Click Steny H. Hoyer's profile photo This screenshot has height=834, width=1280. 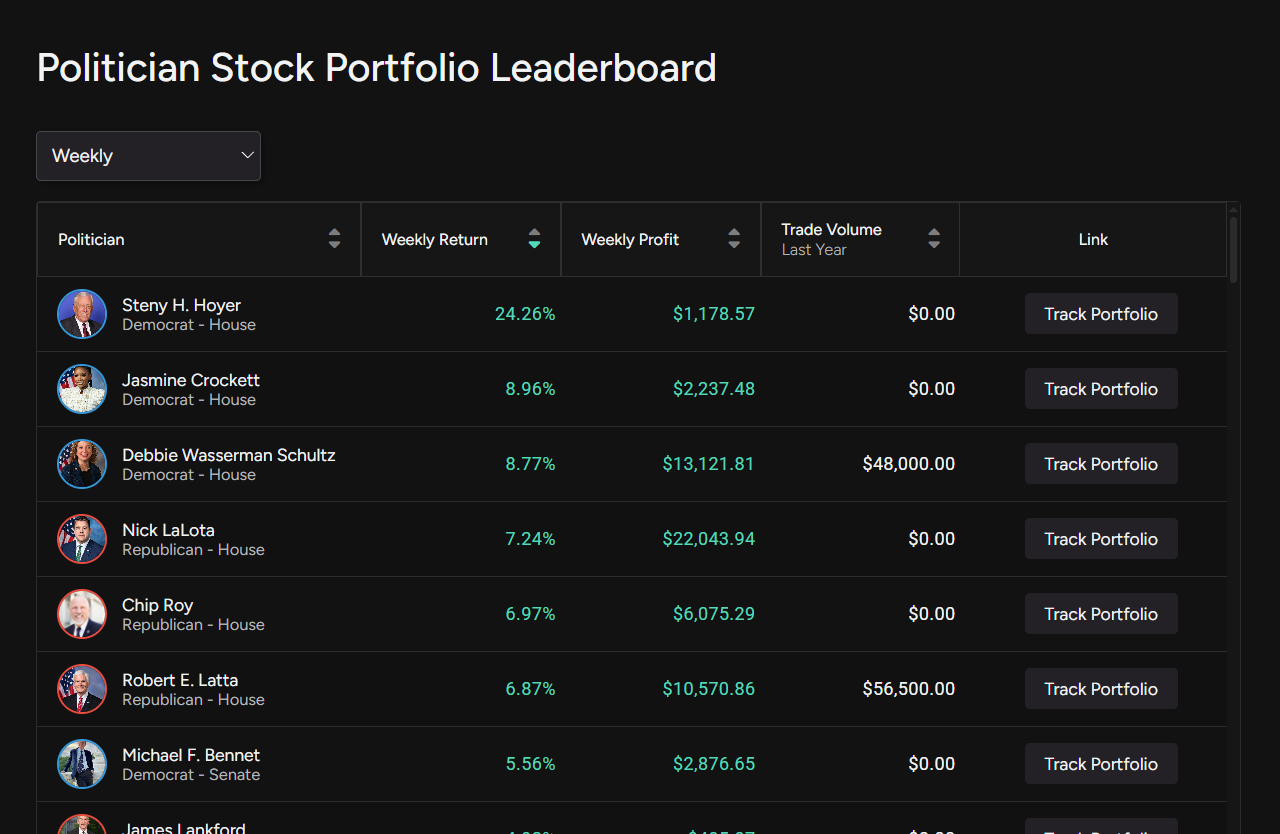click(81, 313)
